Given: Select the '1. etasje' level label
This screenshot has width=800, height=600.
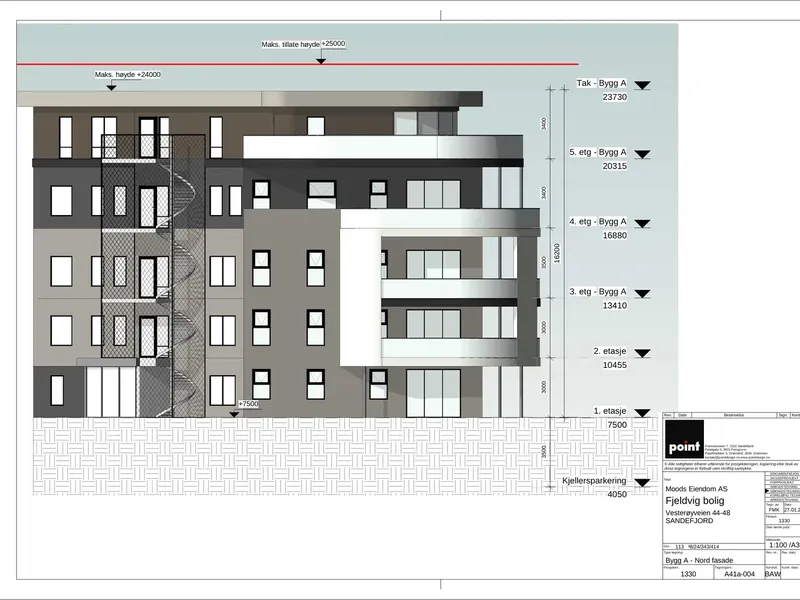Looking at the screenshot, I should click(610, 411).
